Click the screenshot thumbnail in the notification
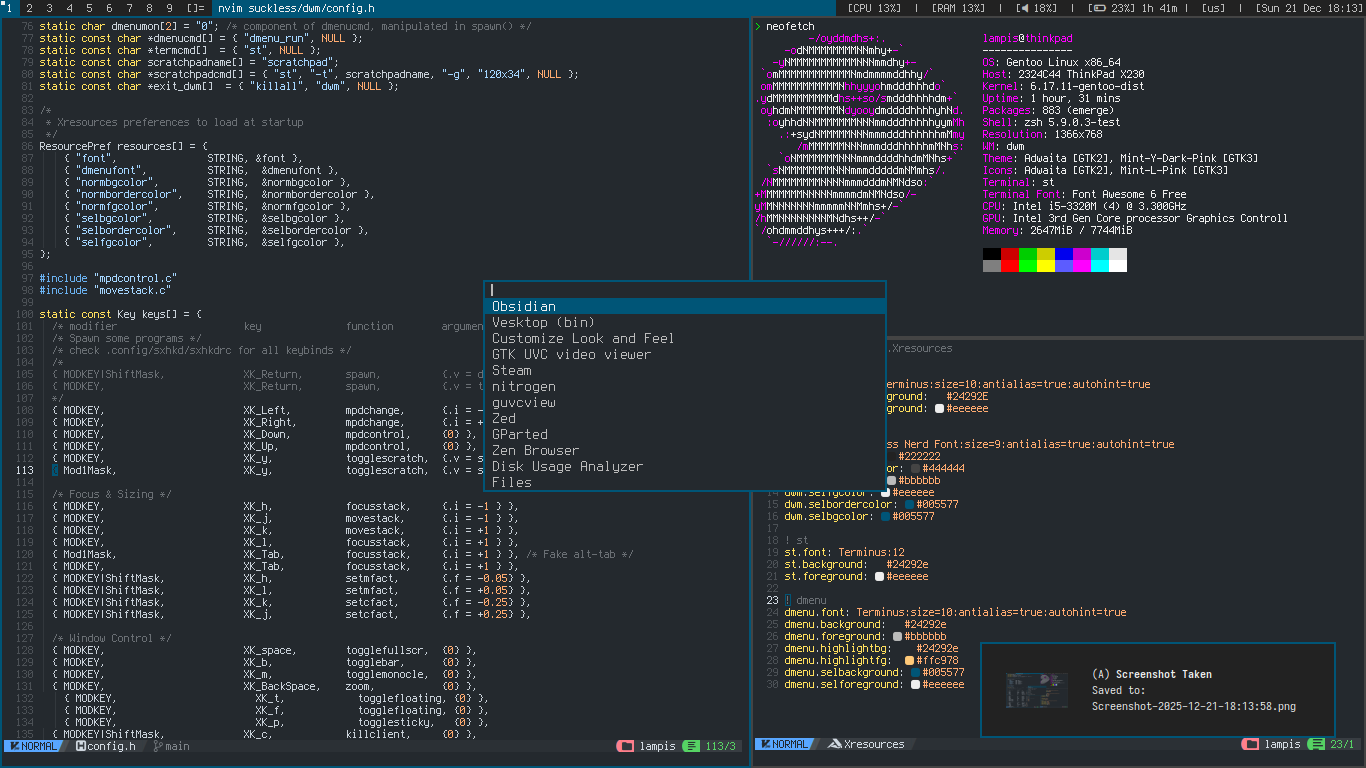 (x=1037, y=690)
